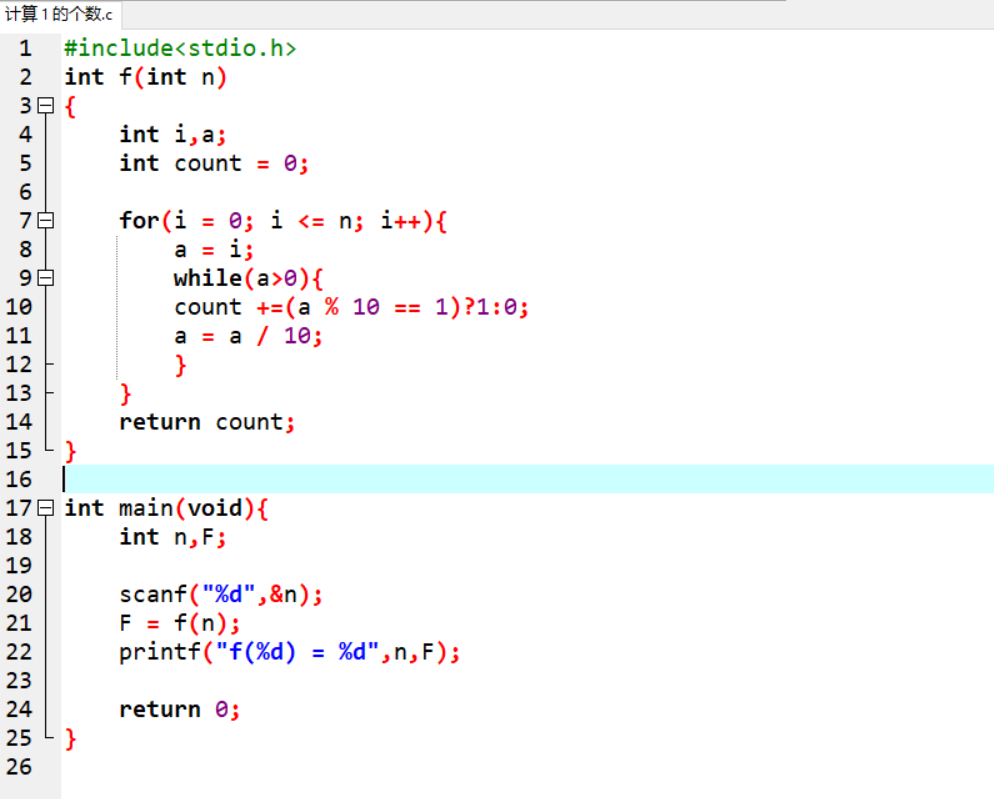994x799 pixels.
Task: Click the for loop header on line 7
Action: (283, 221)
